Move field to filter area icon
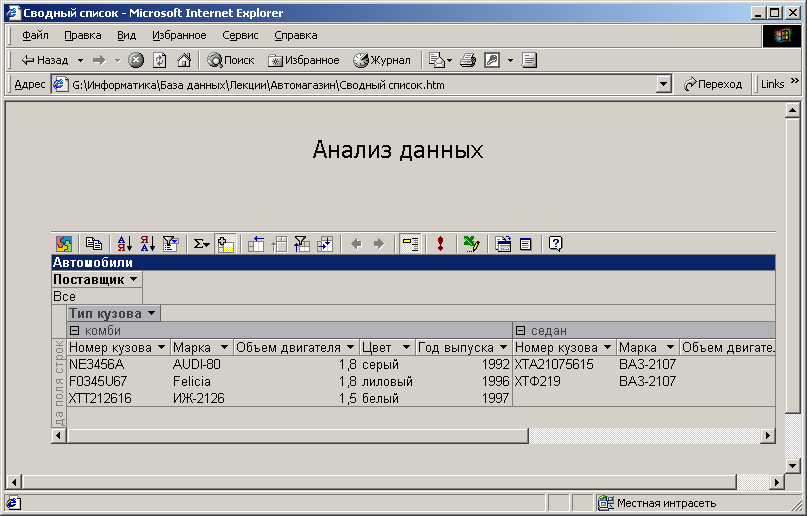The image size is (807, 516). [302, 243]
